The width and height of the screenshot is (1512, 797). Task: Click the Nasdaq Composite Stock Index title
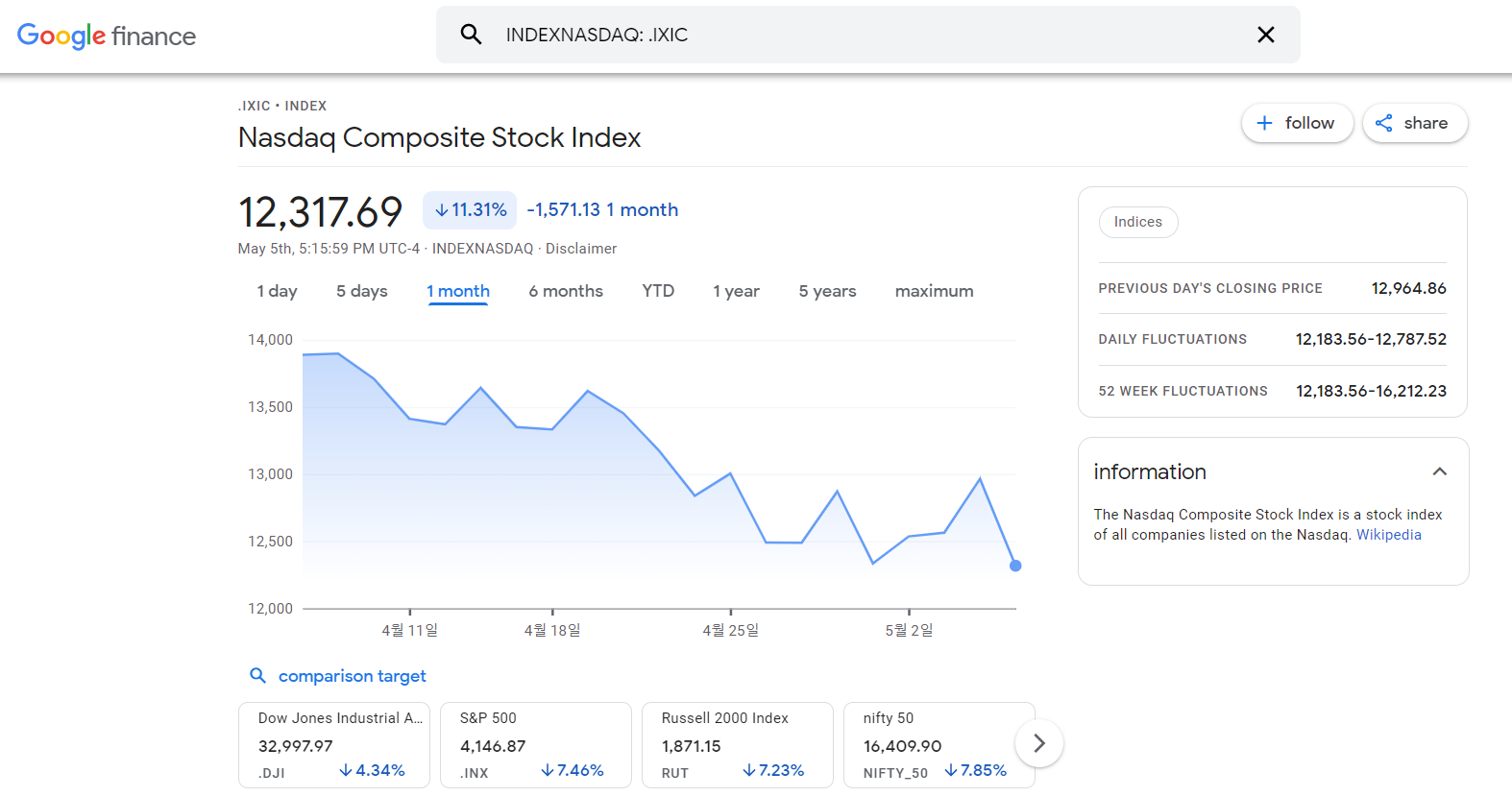439,137
